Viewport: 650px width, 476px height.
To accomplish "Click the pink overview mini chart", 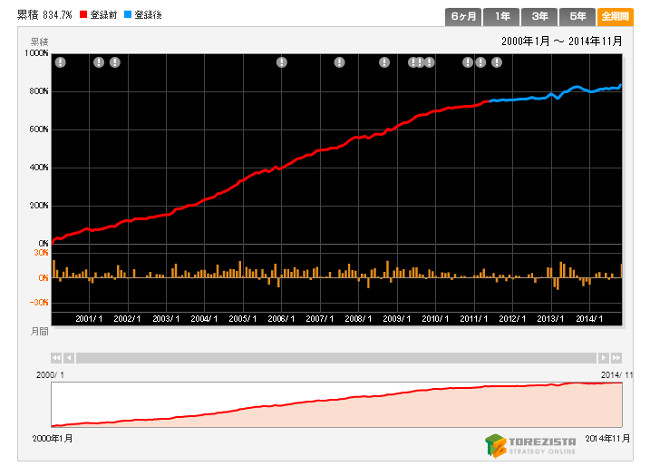I will (x=336, y=405).
